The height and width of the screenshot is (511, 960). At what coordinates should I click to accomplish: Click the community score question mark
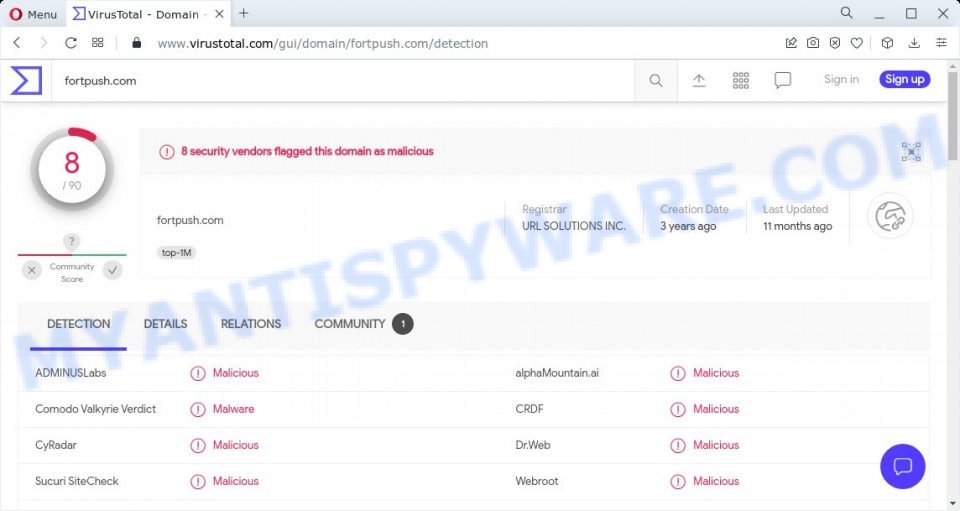pyautogui.click(x=72, y=241)
